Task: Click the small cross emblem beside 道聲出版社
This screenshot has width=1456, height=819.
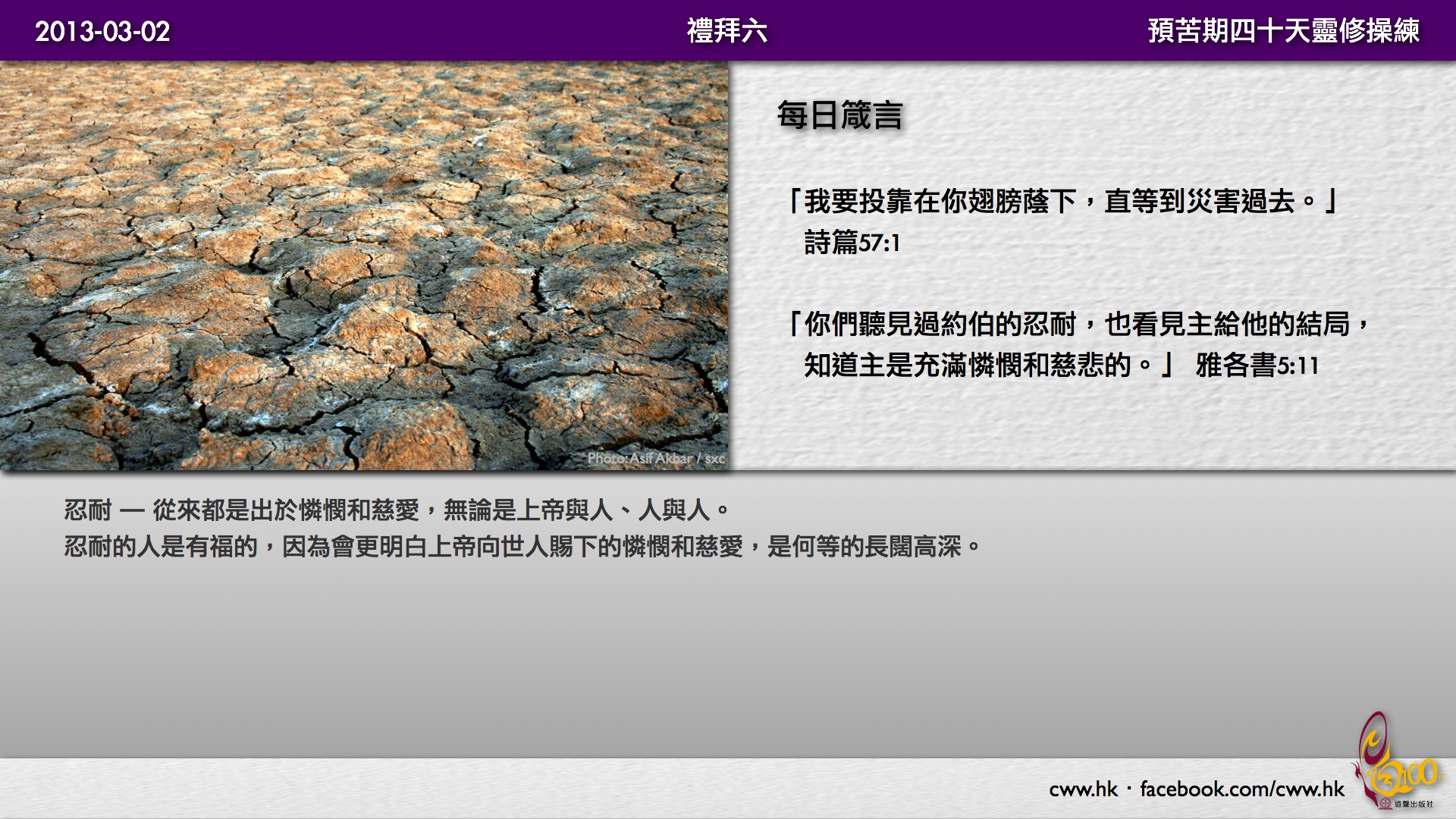Action: [1385, 803]
